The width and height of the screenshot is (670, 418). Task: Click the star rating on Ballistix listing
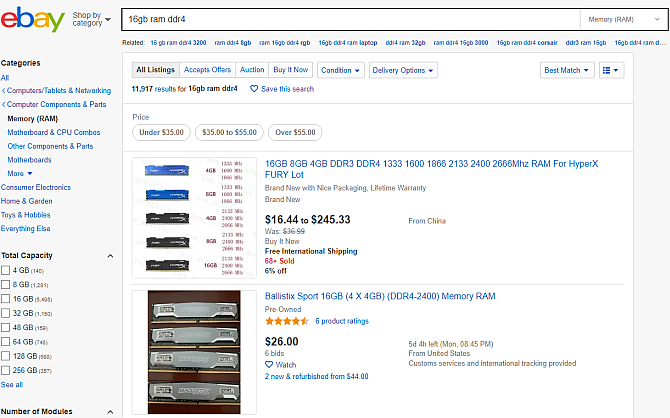point(286,321)
